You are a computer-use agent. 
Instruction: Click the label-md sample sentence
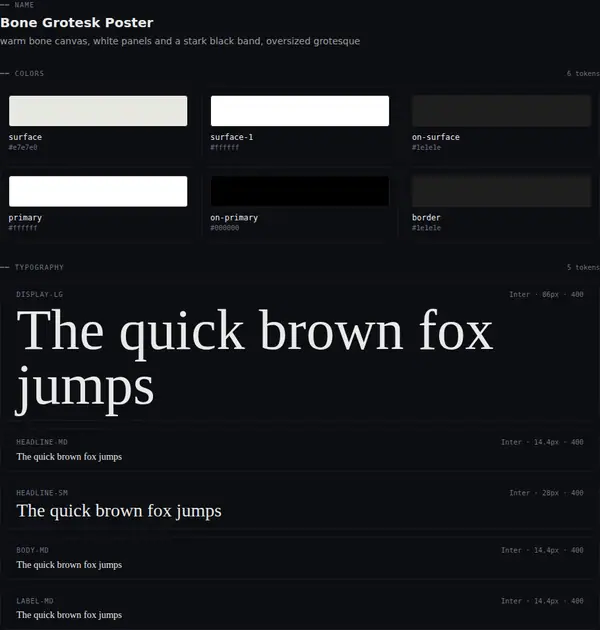[69, 615]
